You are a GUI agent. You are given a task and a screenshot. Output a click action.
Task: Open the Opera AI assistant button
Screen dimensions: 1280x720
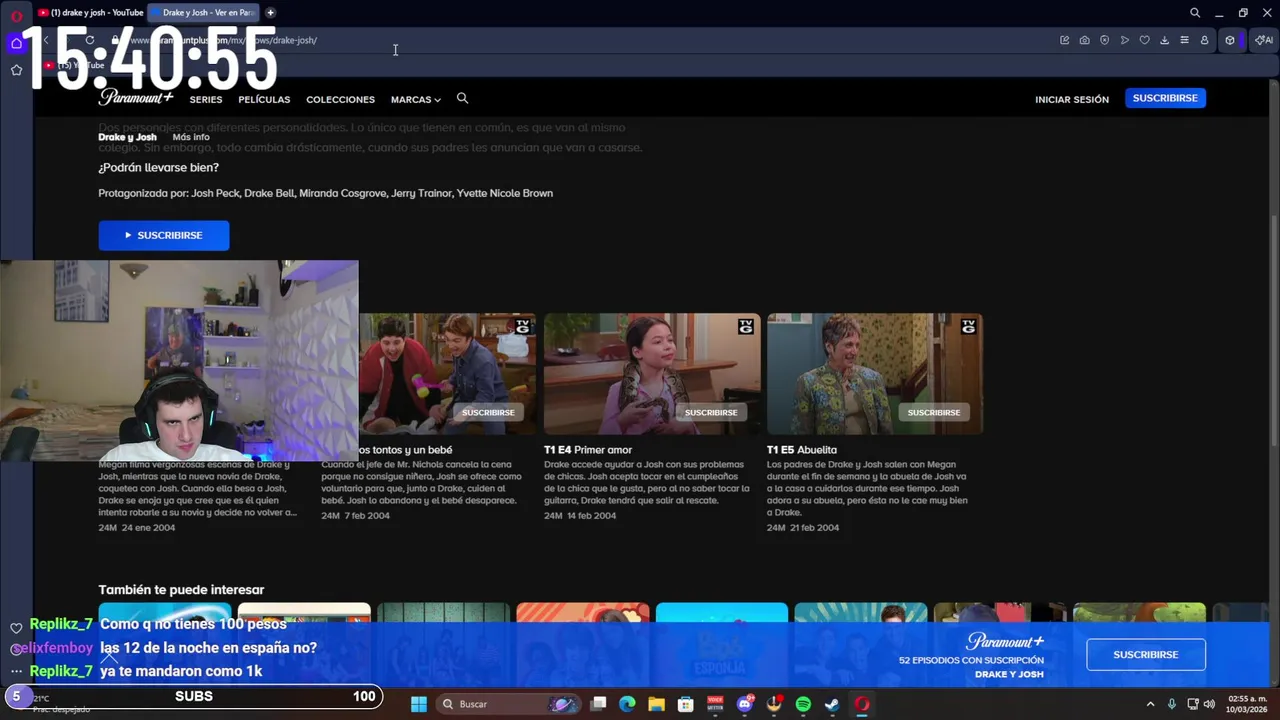[x=1264, y=40]
